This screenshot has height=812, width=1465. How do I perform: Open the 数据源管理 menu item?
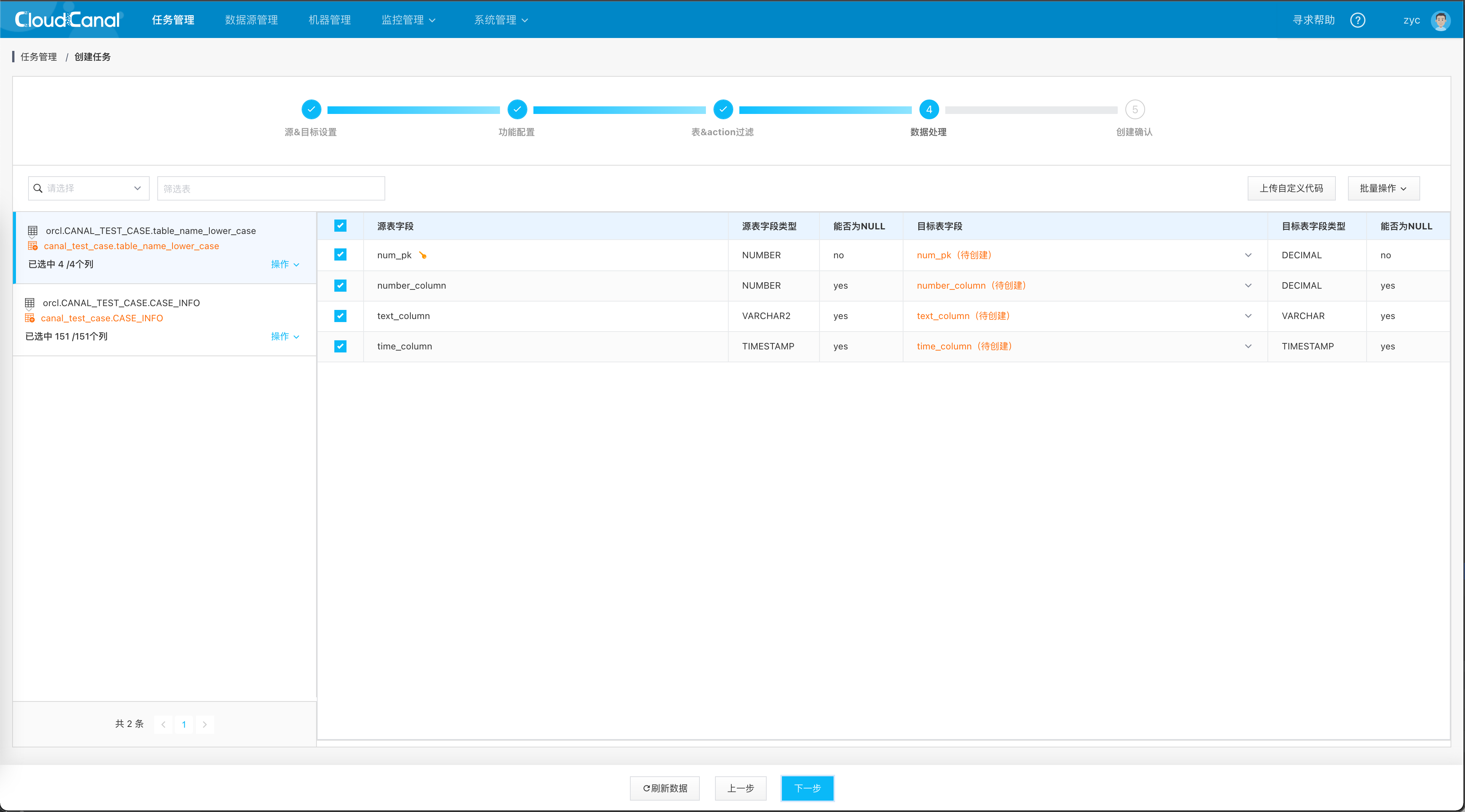coord(251,20)
